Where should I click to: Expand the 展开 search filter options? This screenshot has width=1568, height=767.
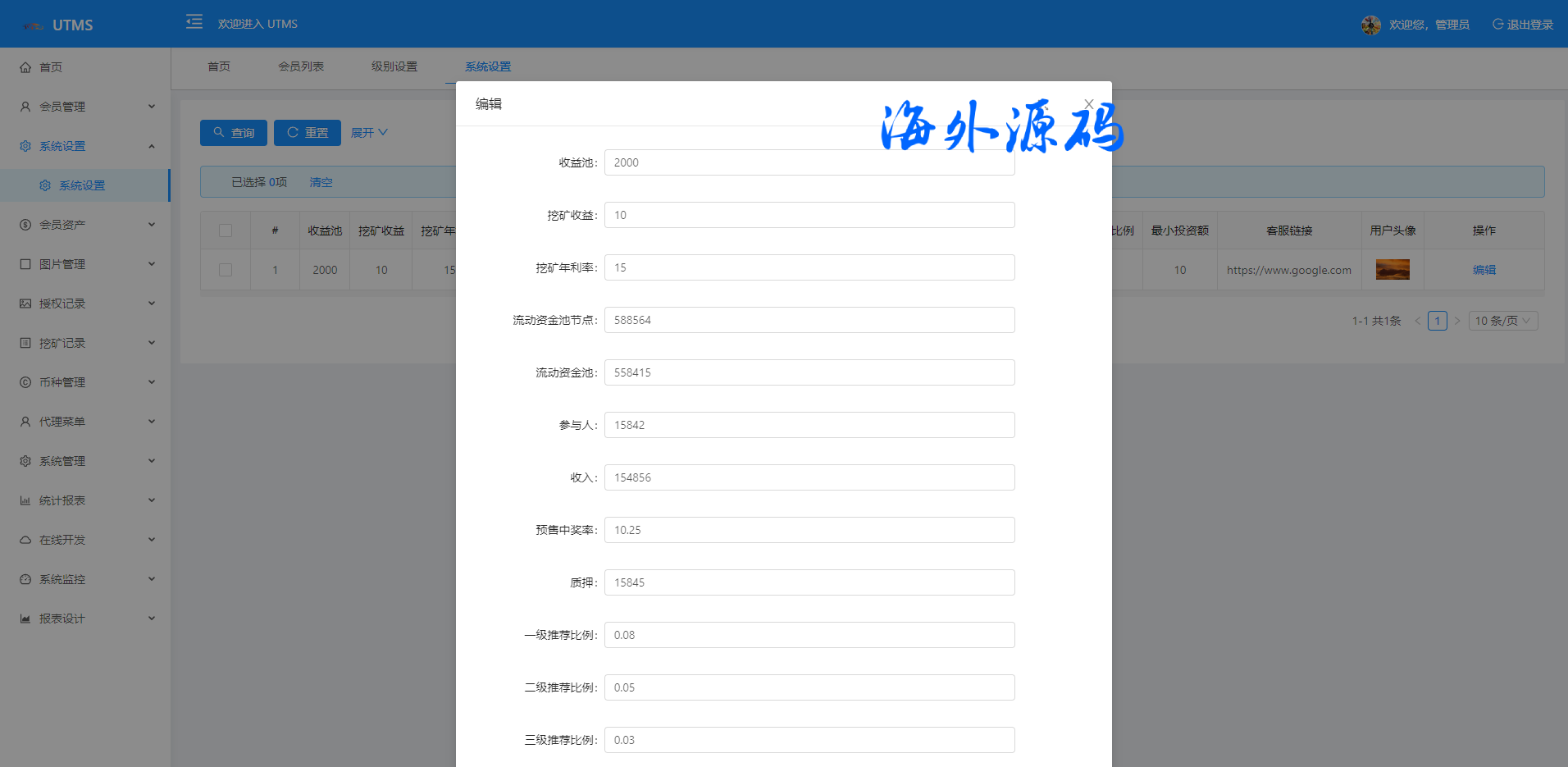(x=369, y=133)
